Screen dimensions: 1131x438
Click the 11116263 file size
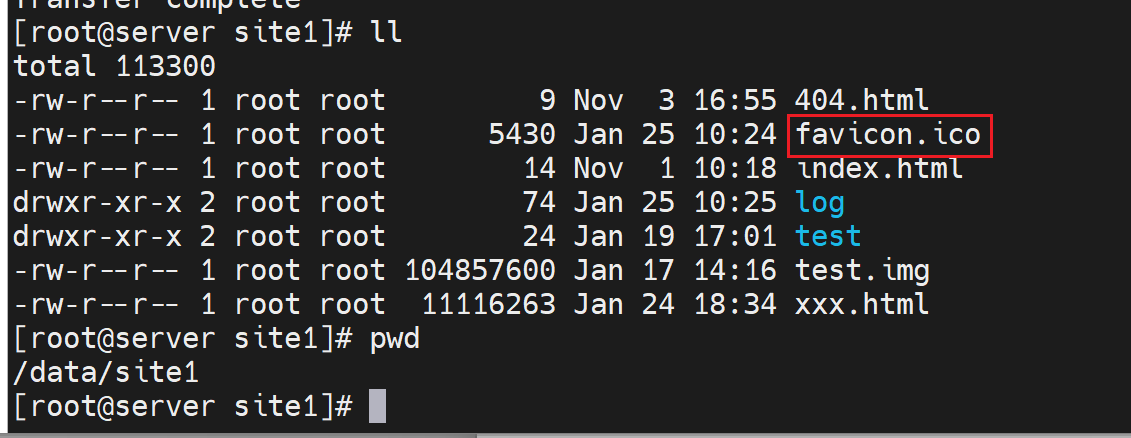click(488, 304)
